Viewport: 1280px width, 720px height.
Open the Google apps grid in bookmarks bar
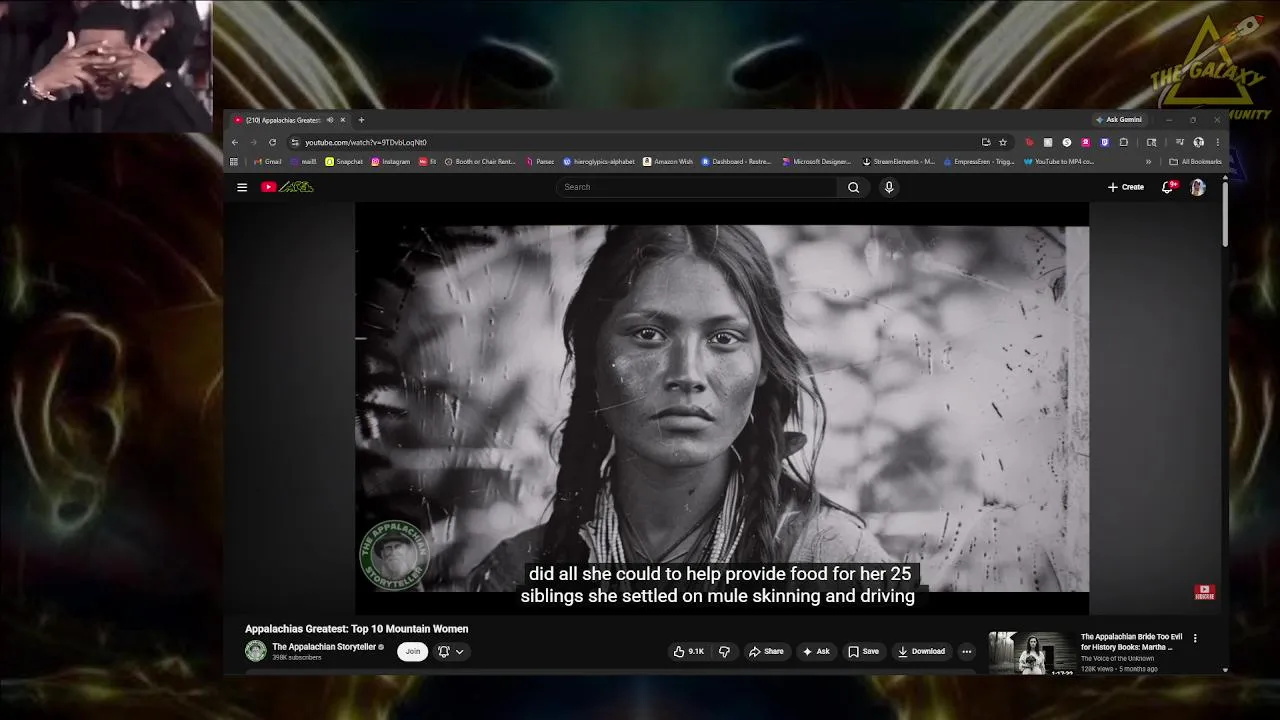(234, 161)
